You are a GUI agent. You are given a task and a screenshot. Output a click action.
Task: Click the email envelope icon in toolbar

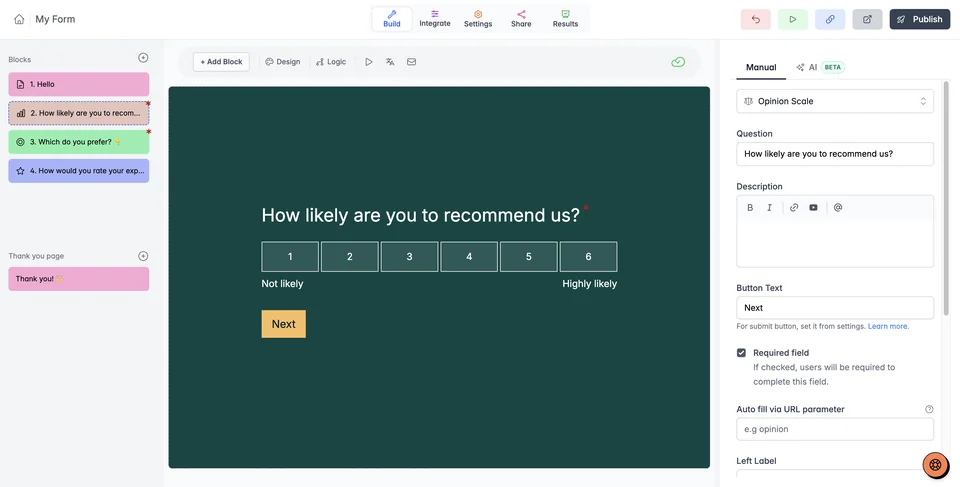[x=411, y=62]
